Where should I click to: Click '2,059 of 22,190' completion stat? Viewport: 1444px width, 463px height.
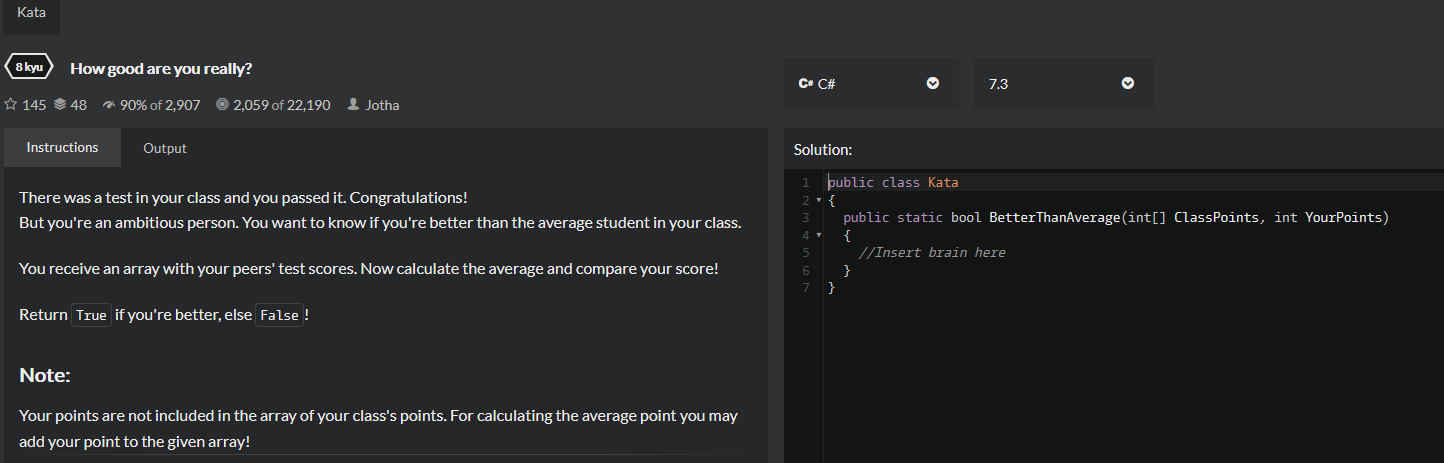pyautogui.click(x=282, y=105)
